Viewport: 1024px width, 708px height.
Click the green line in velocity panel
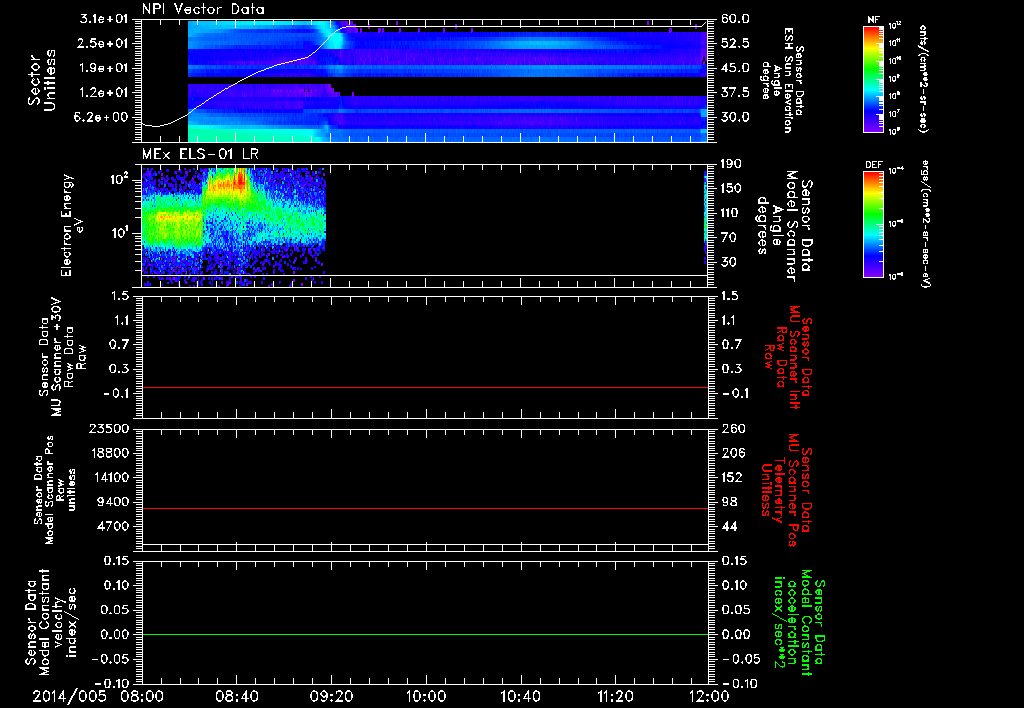click(425, 635)
